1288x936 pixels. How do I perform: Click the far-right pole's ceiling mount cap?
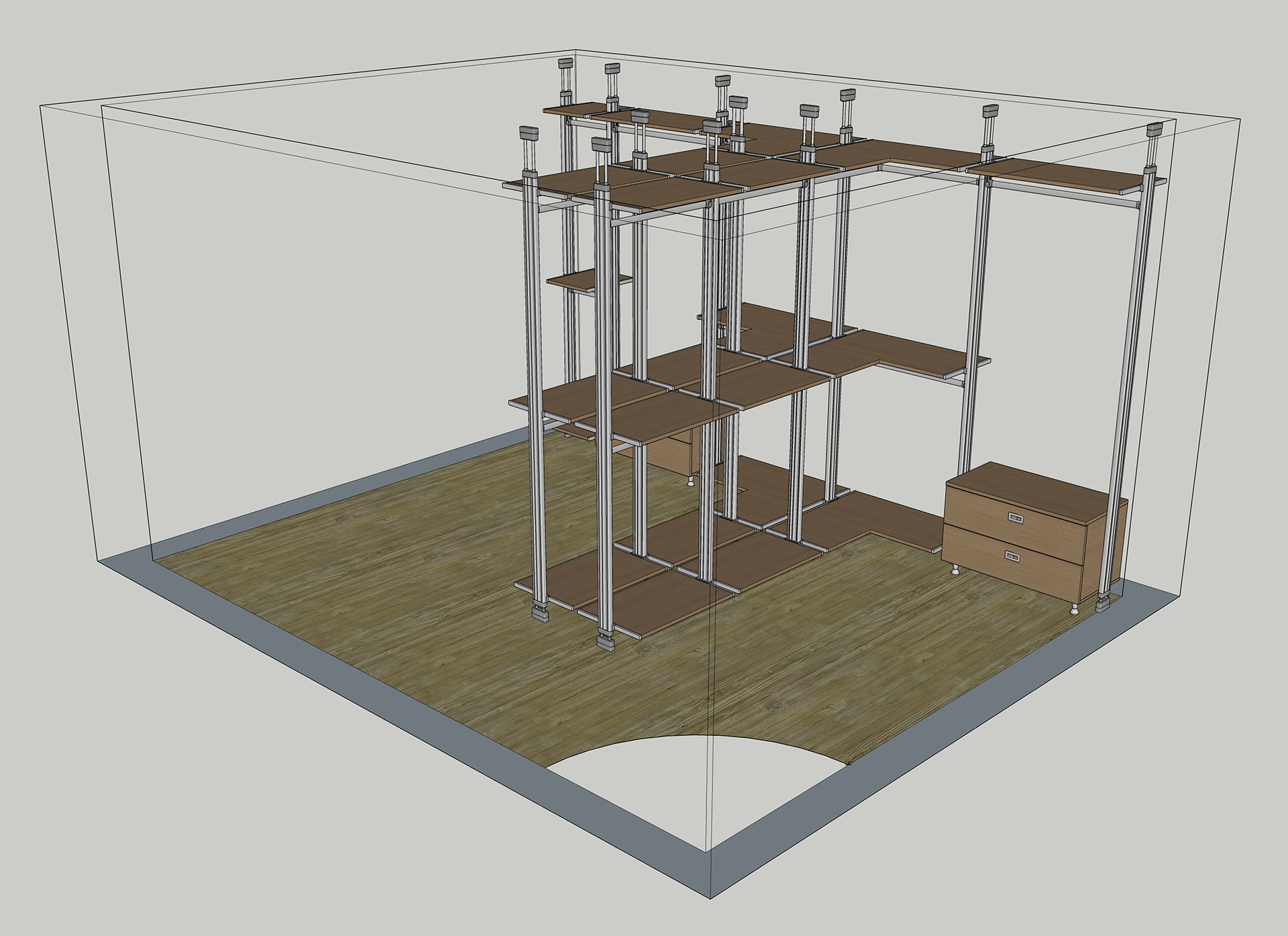tap(1154, 129)
